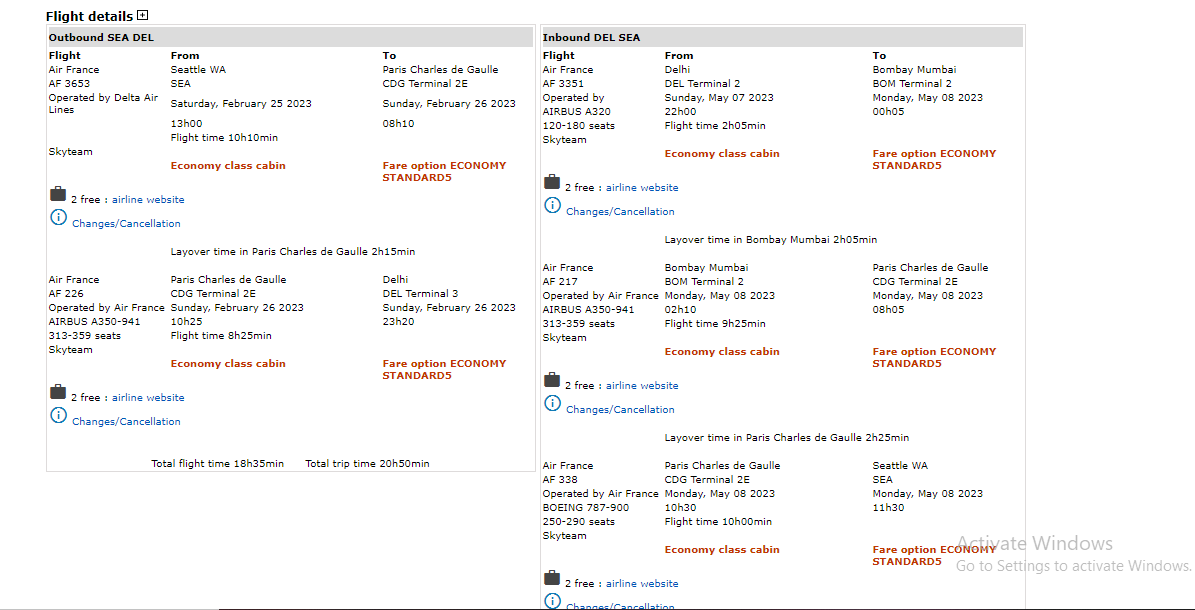Click the Outbound SEA DEL header
1195x610 pixels.
click(x=101, y=38)
